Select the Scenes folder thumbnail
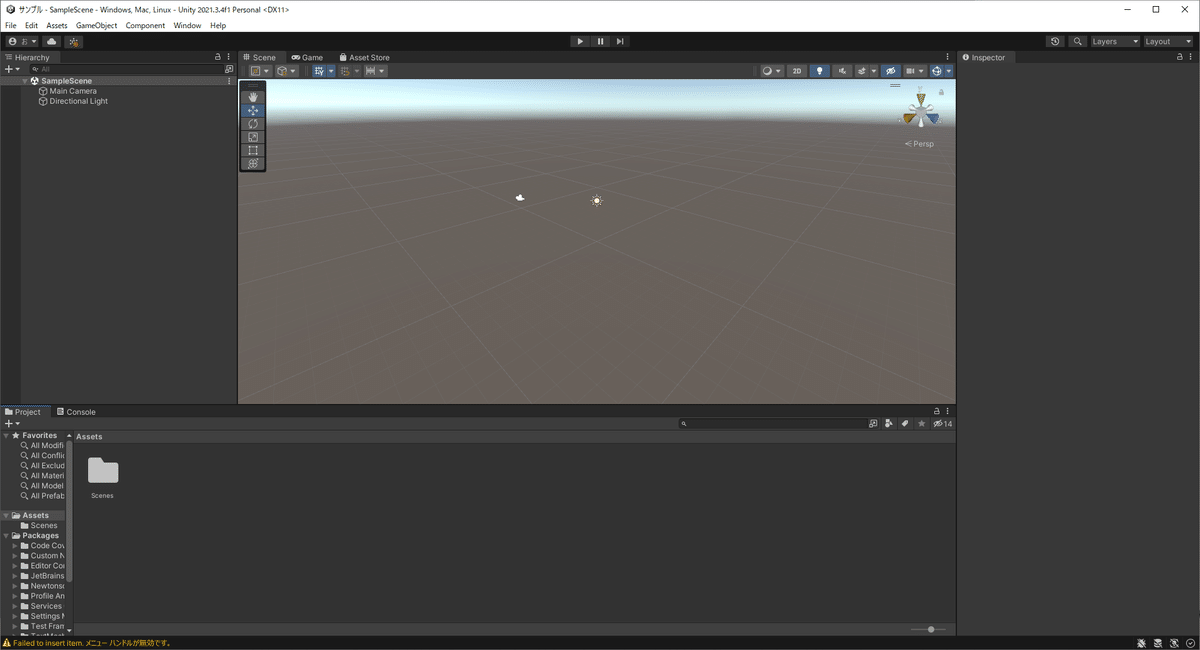 click(x=101, y=471)
